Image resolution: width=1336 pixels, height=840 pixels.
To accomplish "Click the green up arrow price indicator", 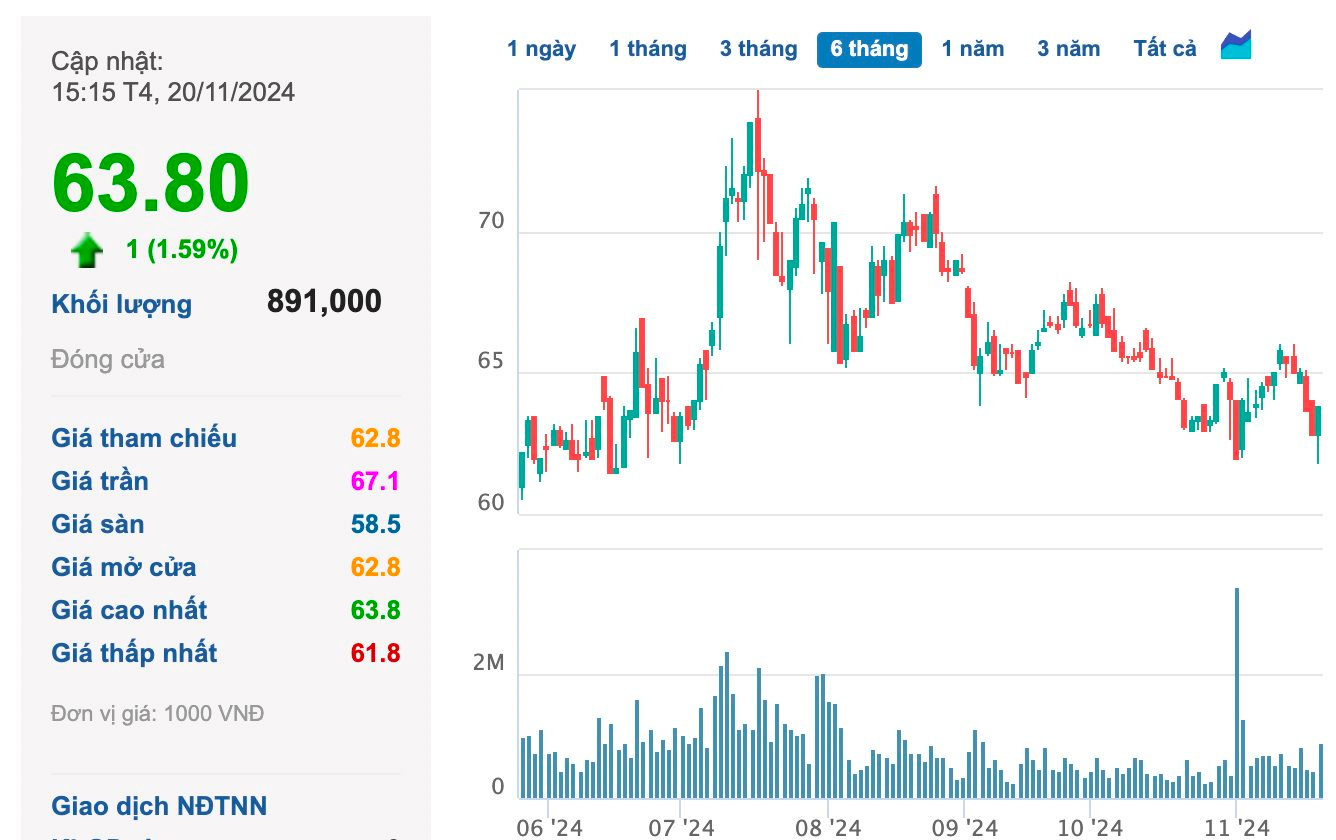I will click(88, 250).
